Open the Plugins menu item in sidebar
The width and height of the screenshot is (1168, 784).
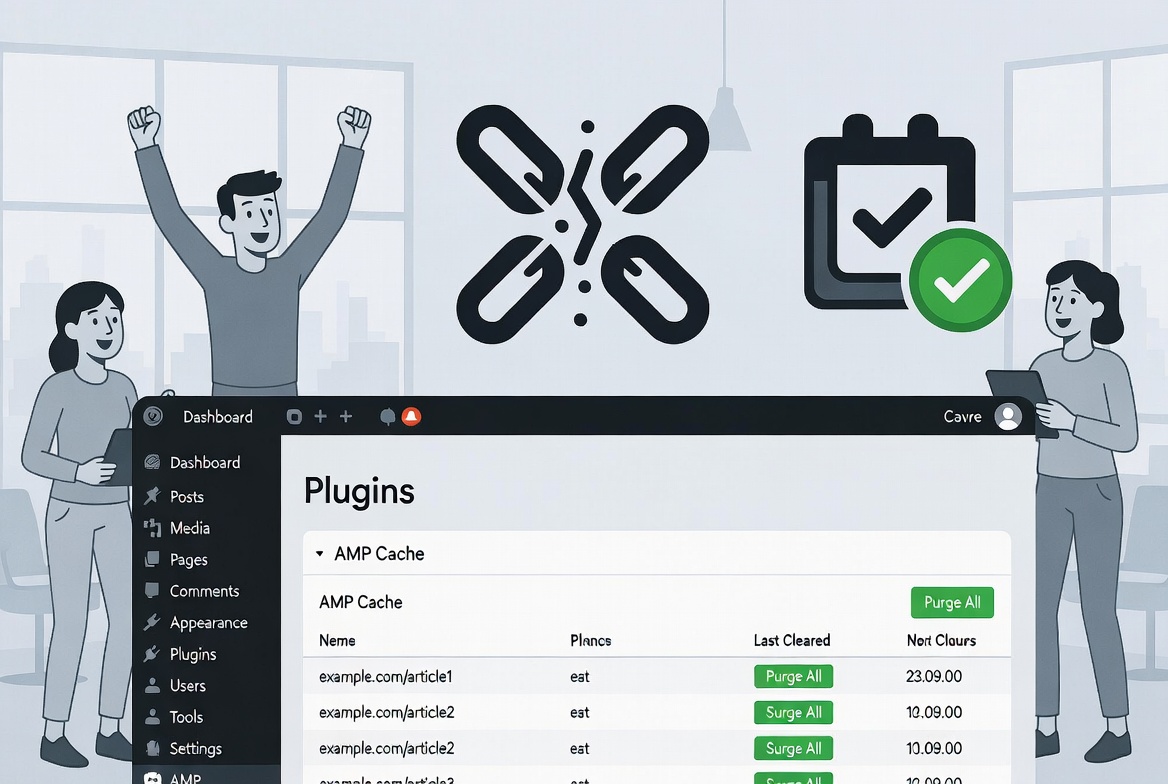point(193,654)
